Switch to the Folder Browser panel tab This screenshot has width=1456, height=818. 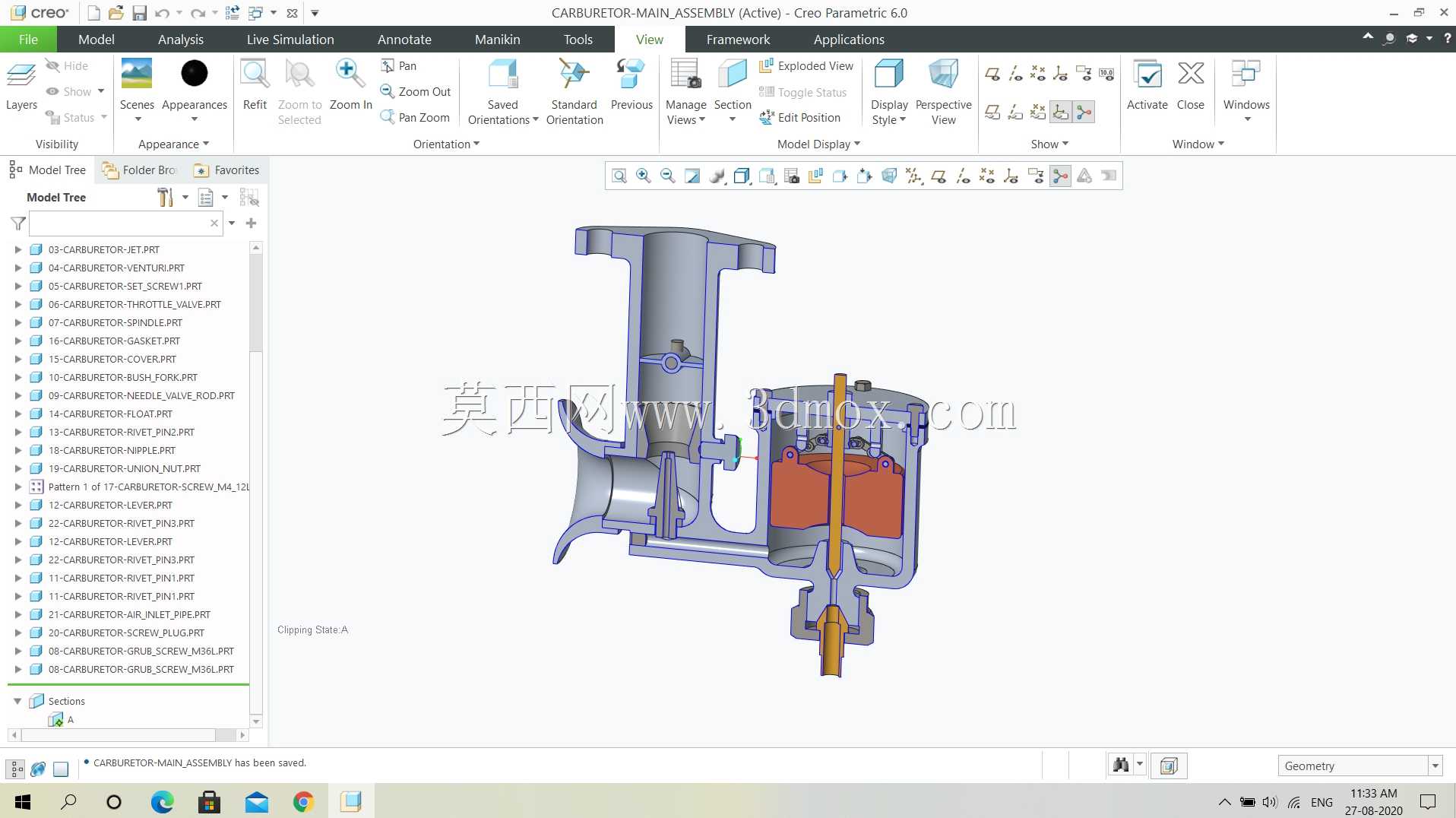(140, 170)
